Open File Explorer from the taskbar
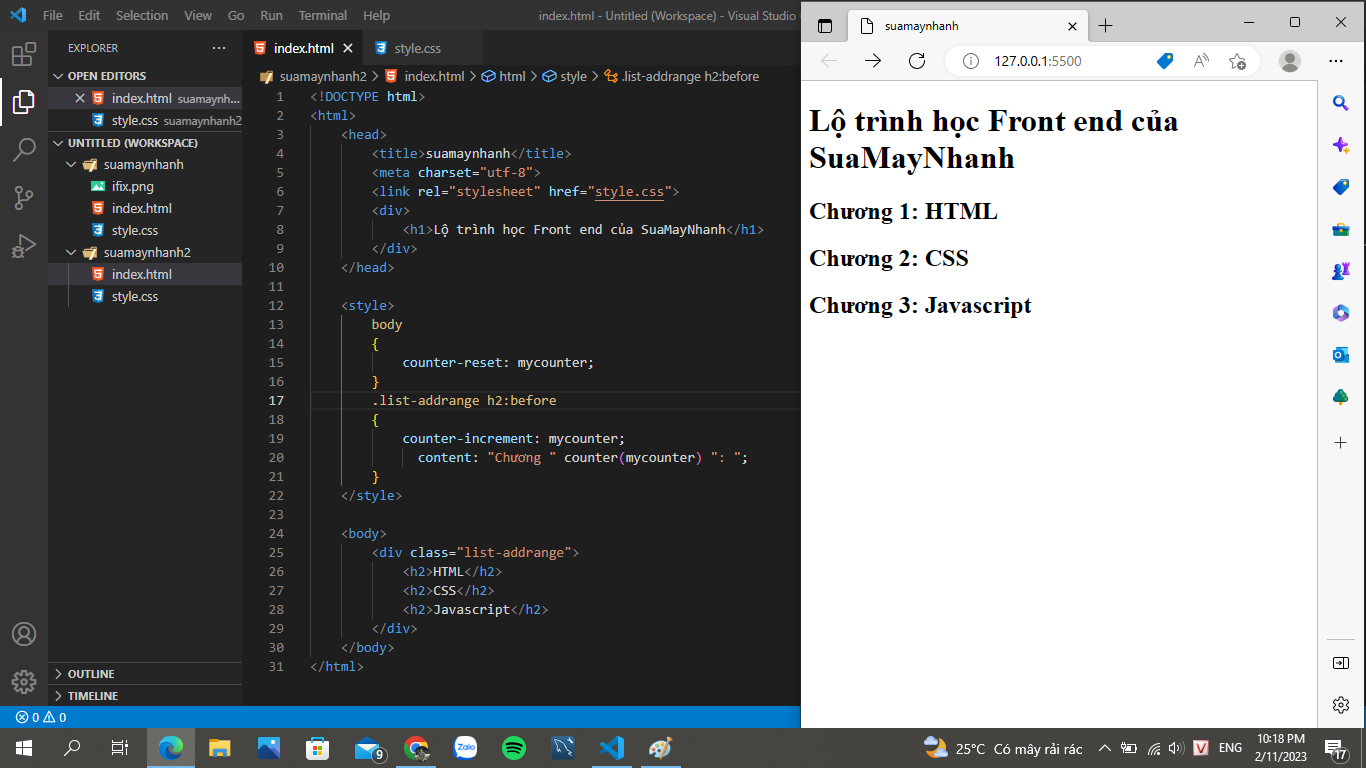Screen dimensions: 1366x768 point(220,748)
